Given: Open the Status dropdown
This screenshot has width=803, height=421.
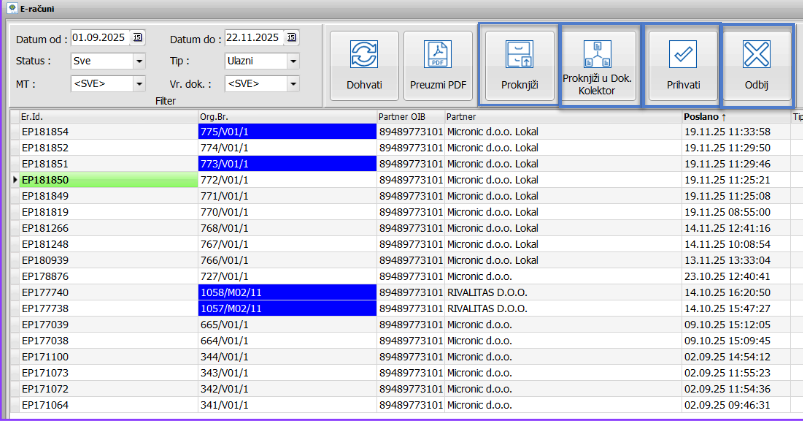Looking at the screenshot, I should tap(138, 61).
